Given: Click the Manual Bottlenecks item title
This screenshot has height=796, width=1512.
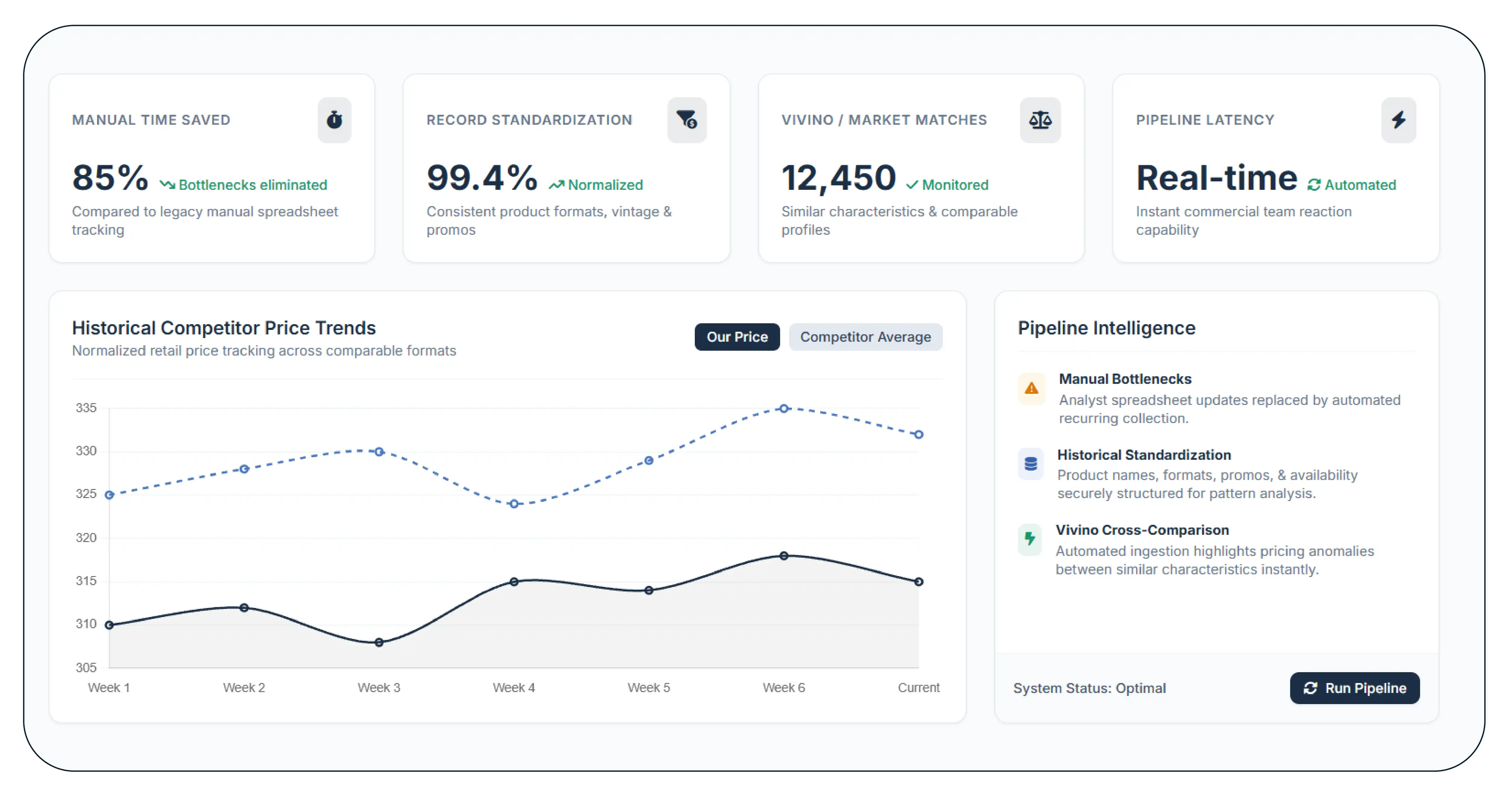Looking at the screenshot, I should click(1125, 379).
